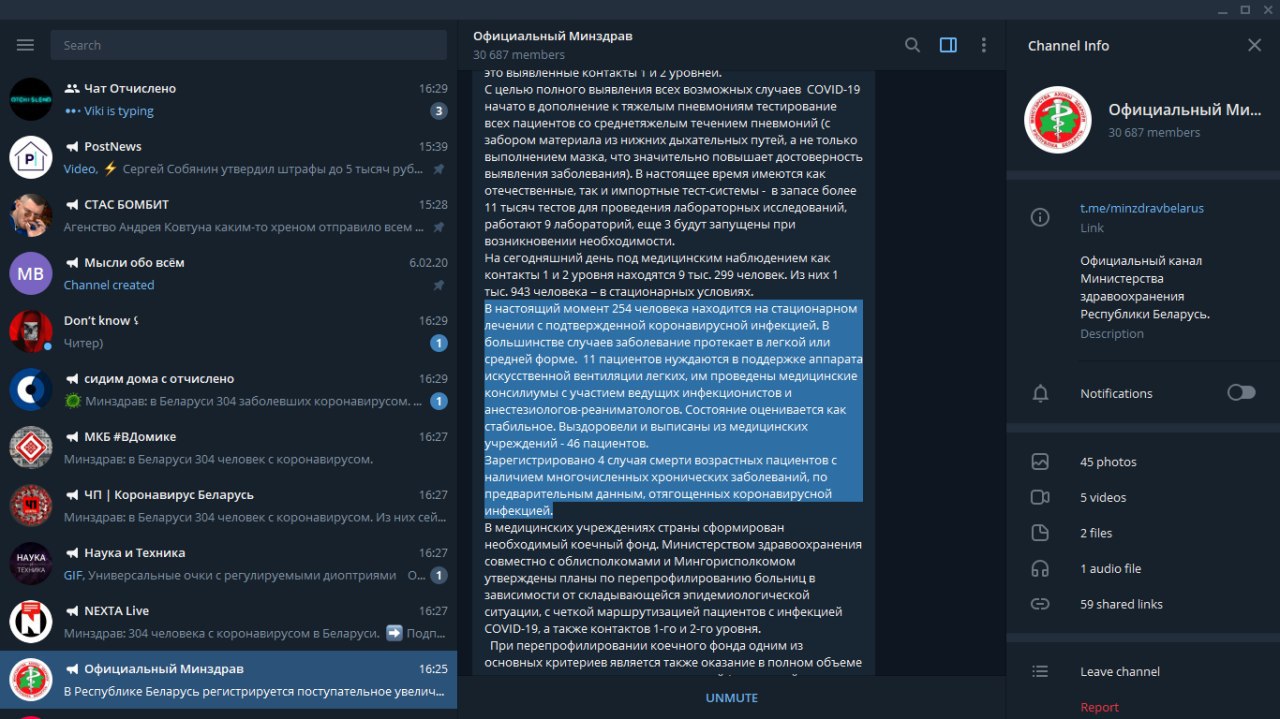
Task: Open the СТАС БОМБИТ channel
Action: click(x=229, y=215)
